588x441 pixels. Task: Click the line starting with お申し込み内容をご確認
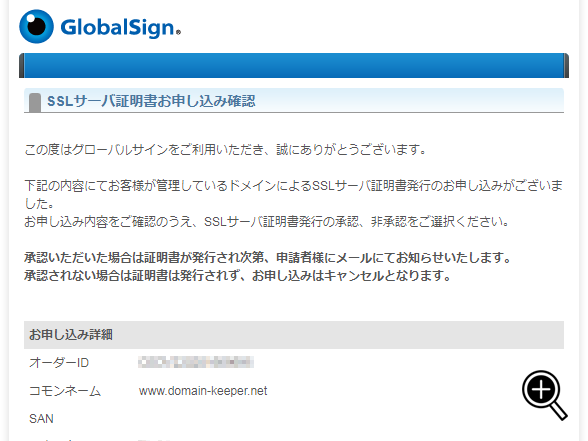click(x=266, y=222)
